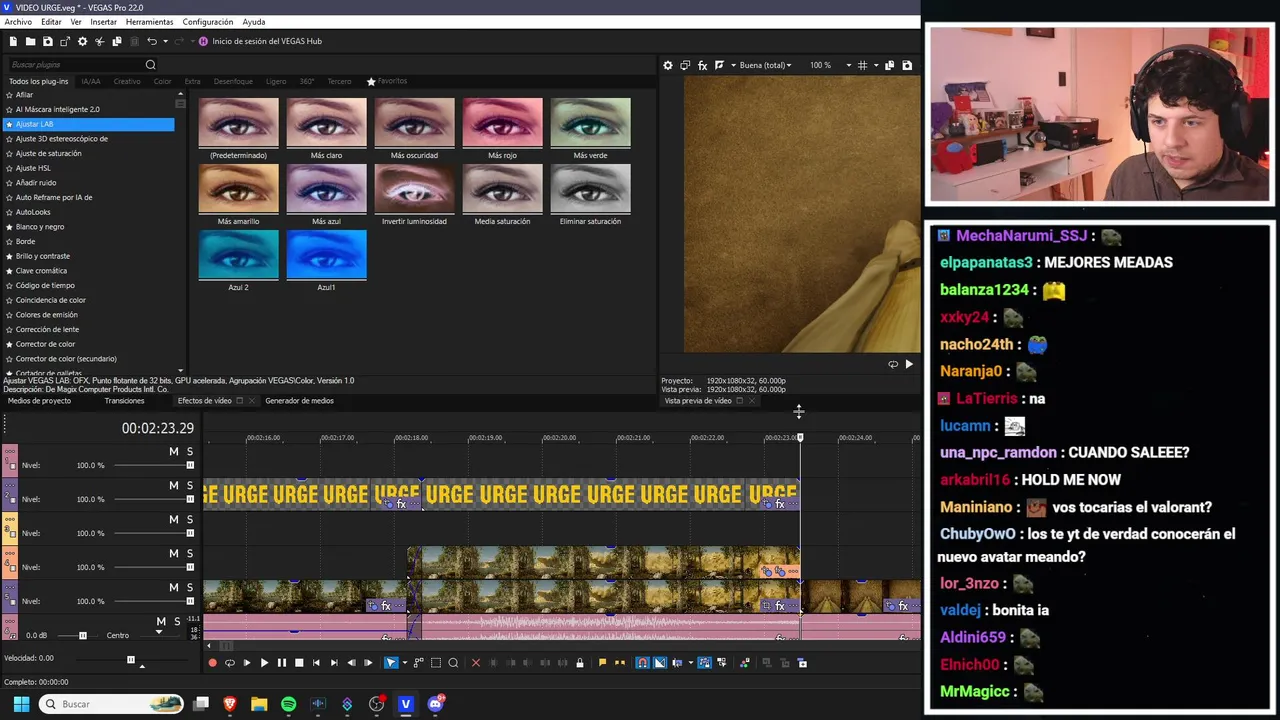Select Blanco y negro plug-in
Viewport: 1280px width, 720px height.
39,227
